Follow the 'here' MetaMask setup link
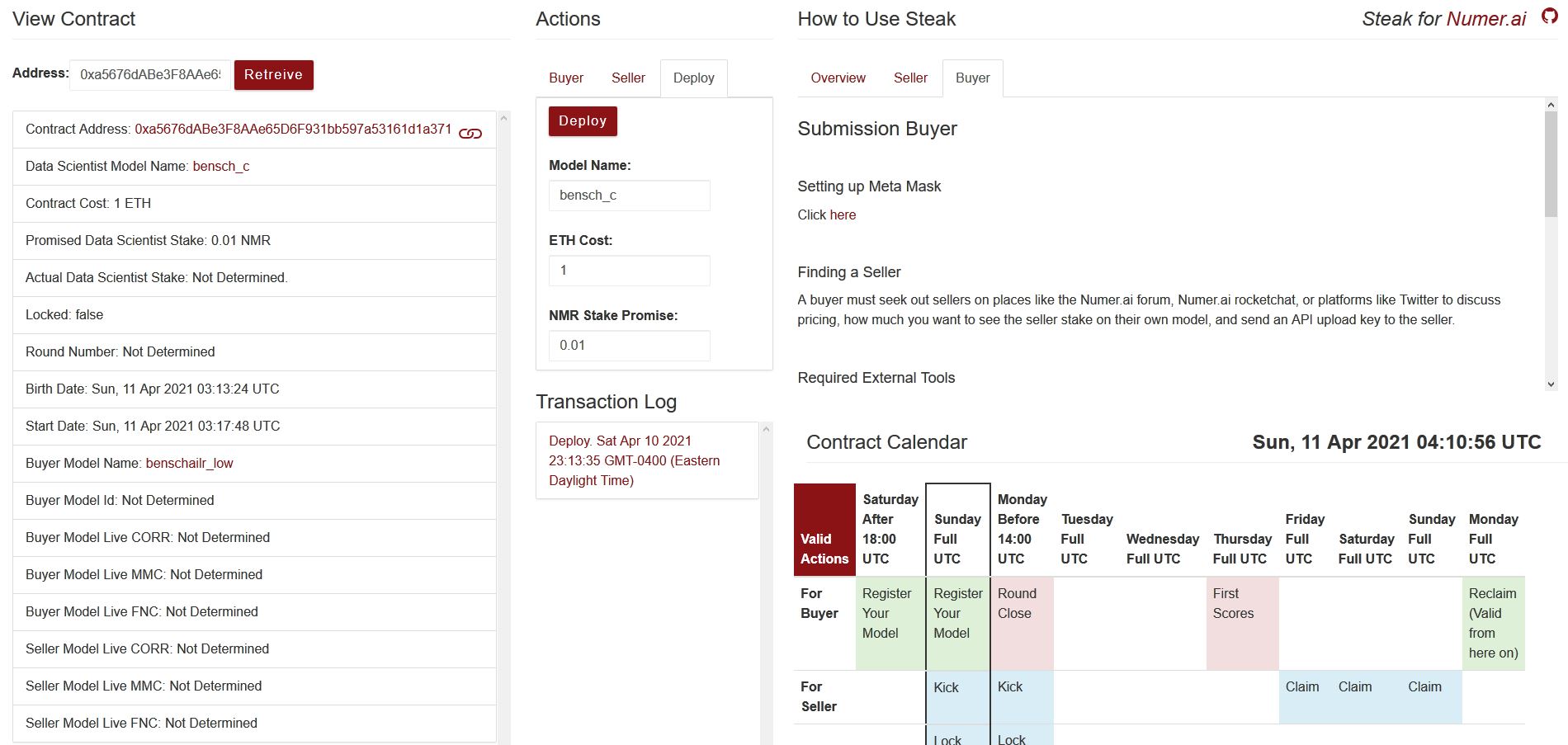Viewport: 1568px width, 745px height. (x=843, y=215)
